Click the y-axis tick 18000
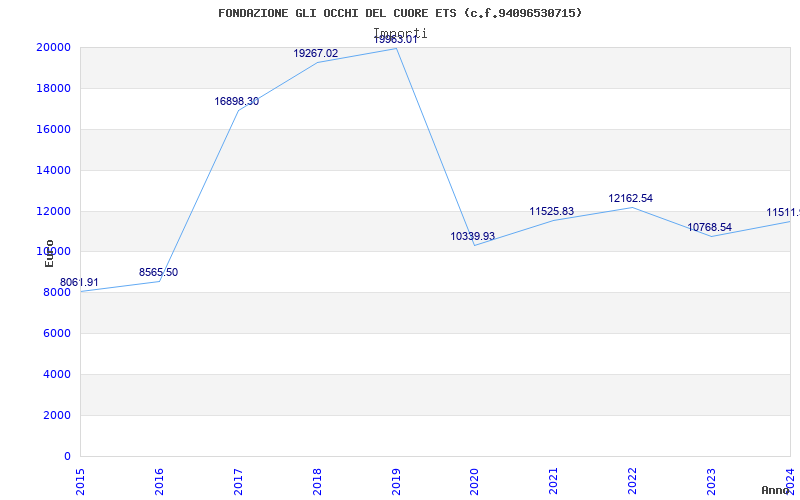 pyautogui.click(x=53, y=88)
